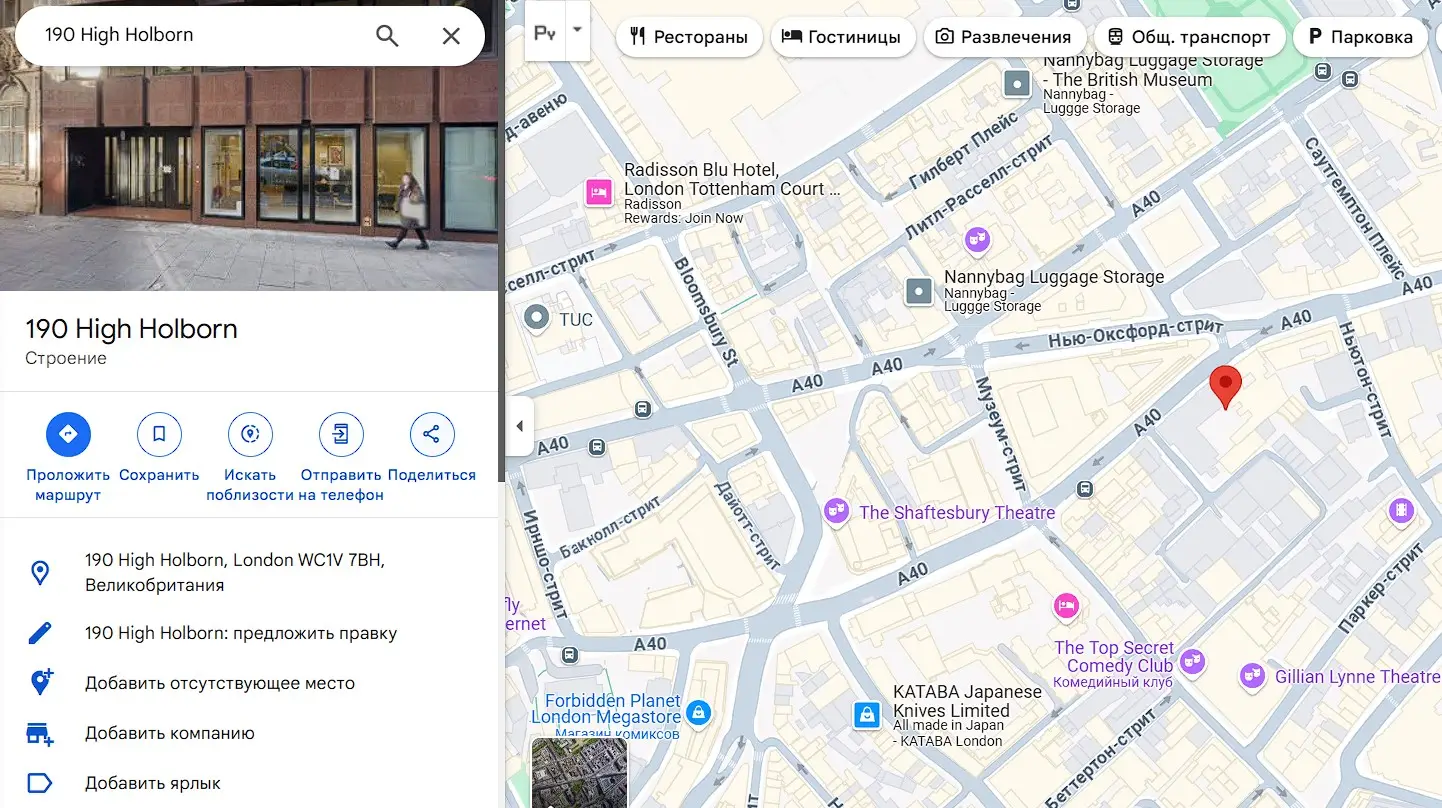Click 'Добавить отсутствующее место'
Screen dimensions: 1442x808
(220, 683)
